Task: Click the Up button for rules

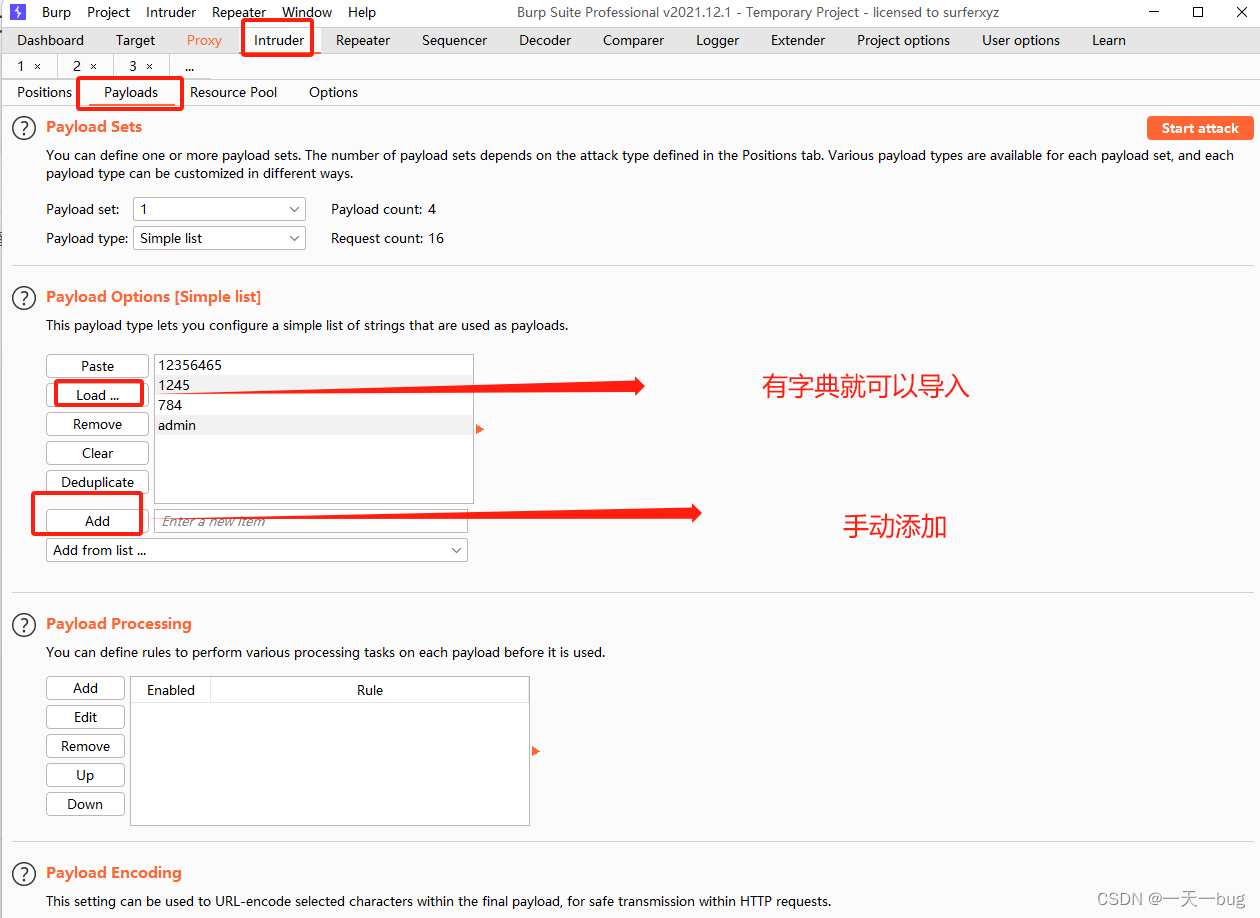Action: [86, 775]
